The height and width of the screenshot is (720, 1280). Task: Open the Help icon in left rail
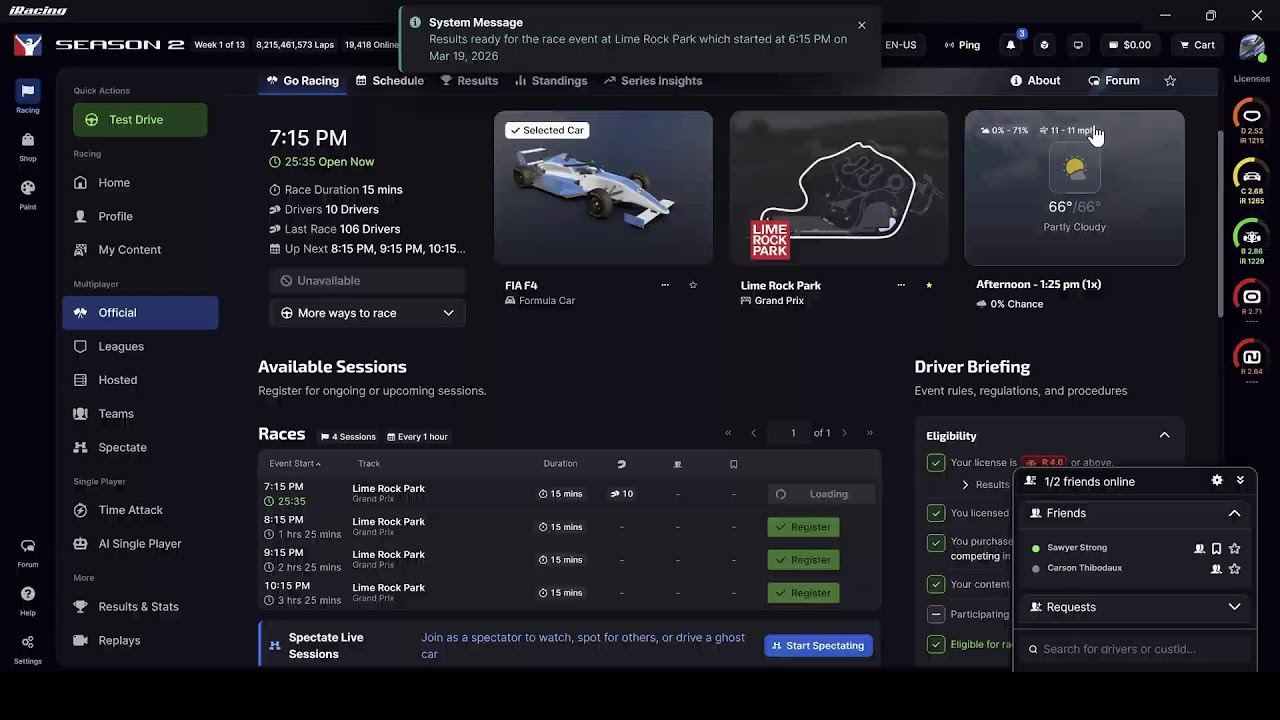pos(28,600)
